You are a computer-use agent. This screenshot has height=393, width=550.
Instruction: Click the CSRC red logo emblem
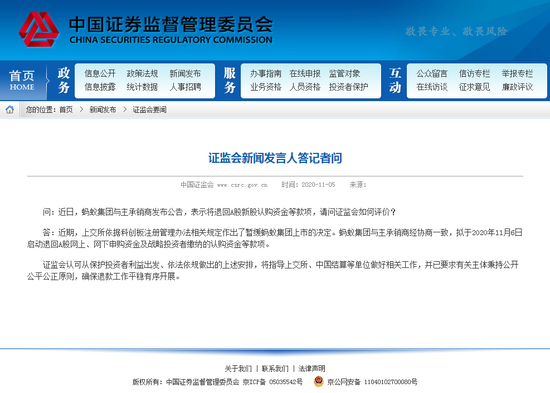pos(39,29)
